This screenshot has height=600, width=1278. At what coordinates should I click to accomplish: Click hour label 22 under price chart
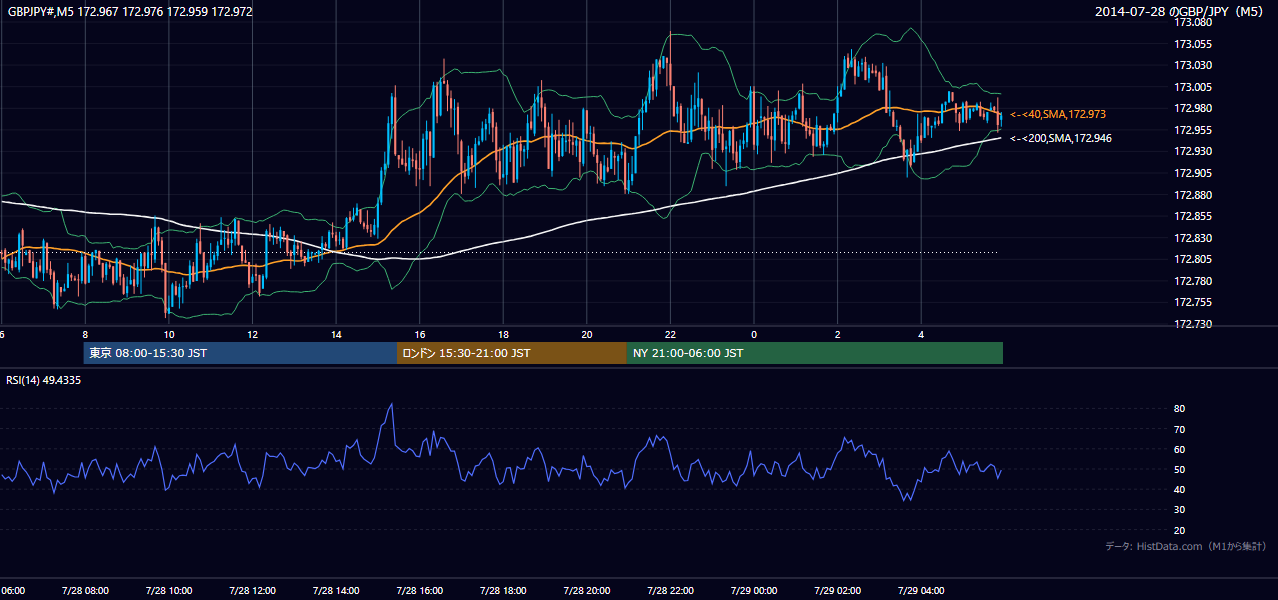[x=670, y=335]
